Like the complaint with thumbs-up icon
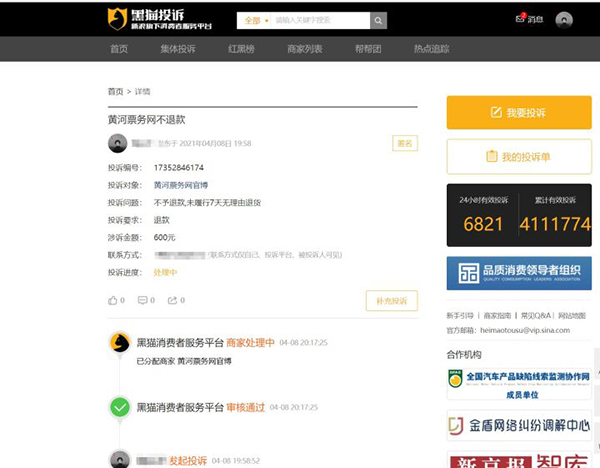Image resolution: width=600 pixels, height=468 pixels. (112, 300)
